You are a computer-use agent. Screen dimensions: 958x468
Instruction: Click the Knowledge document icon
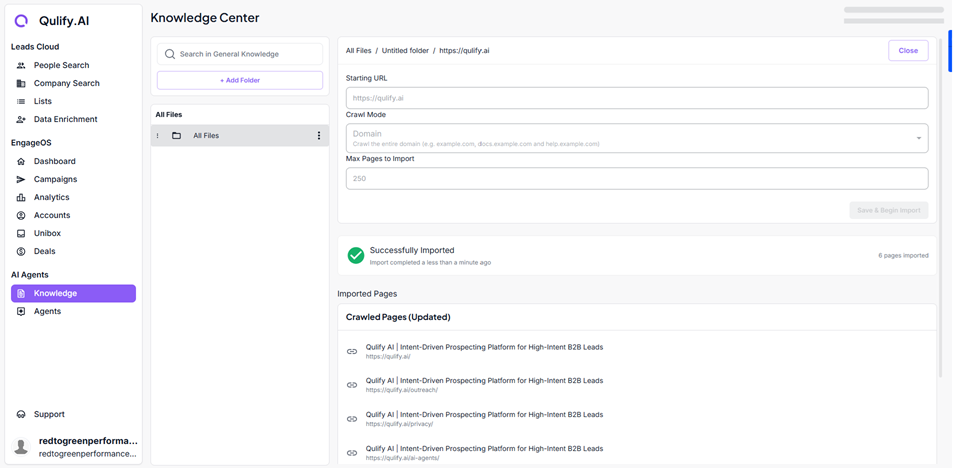21,293
